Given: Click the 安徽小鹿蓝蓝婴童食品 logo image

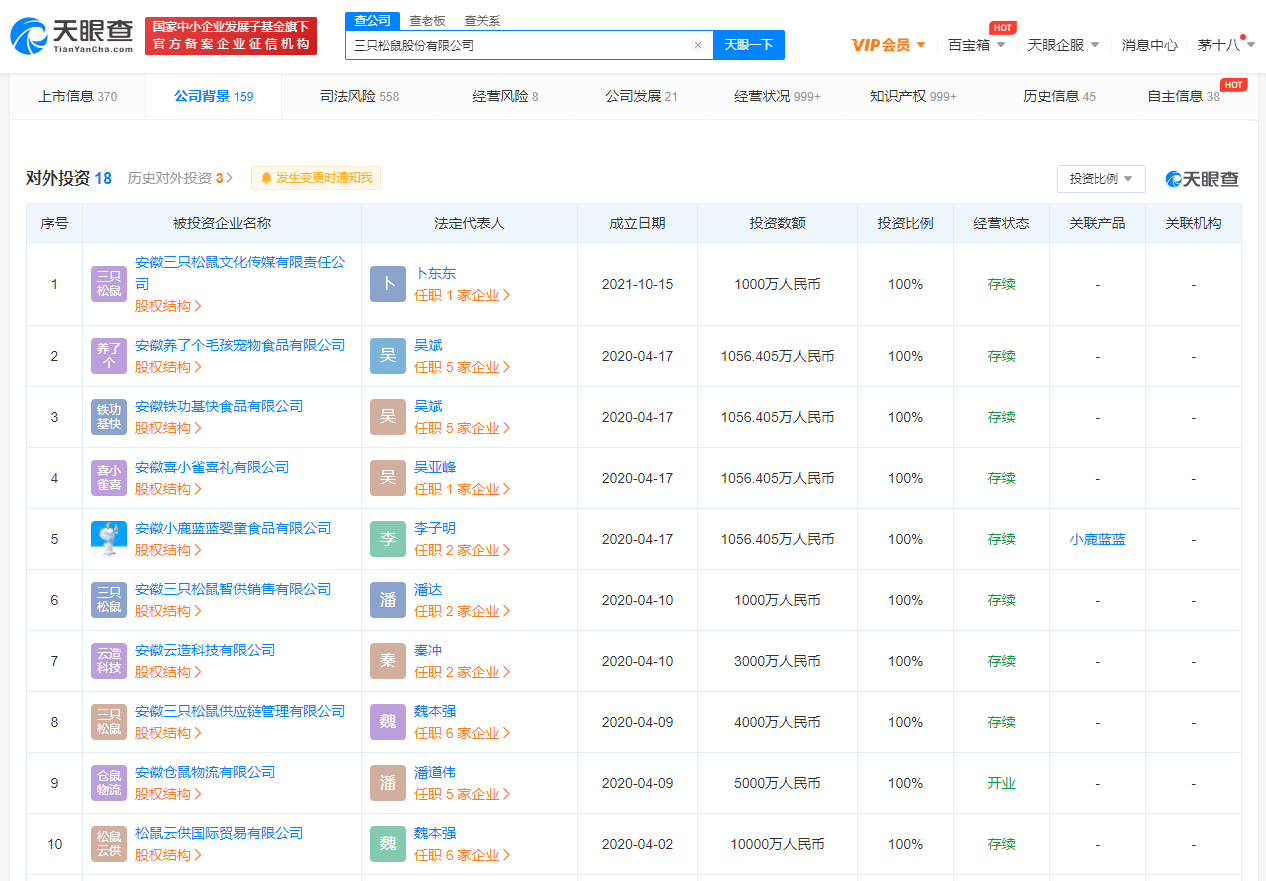Looking at the screenshot, I should (x=109, y=539).
